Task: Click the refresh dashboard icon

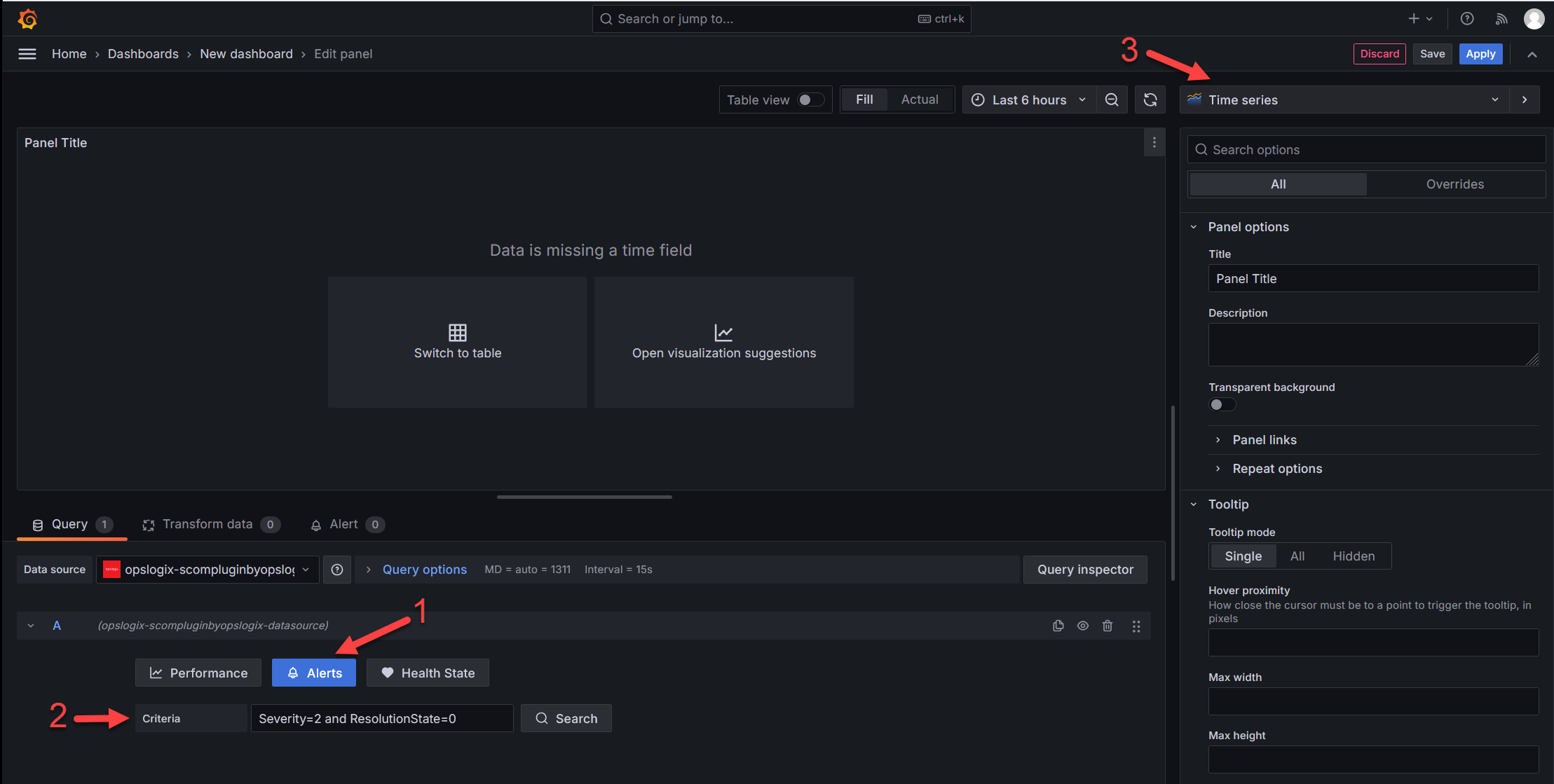Action: tap(1150, 100)
